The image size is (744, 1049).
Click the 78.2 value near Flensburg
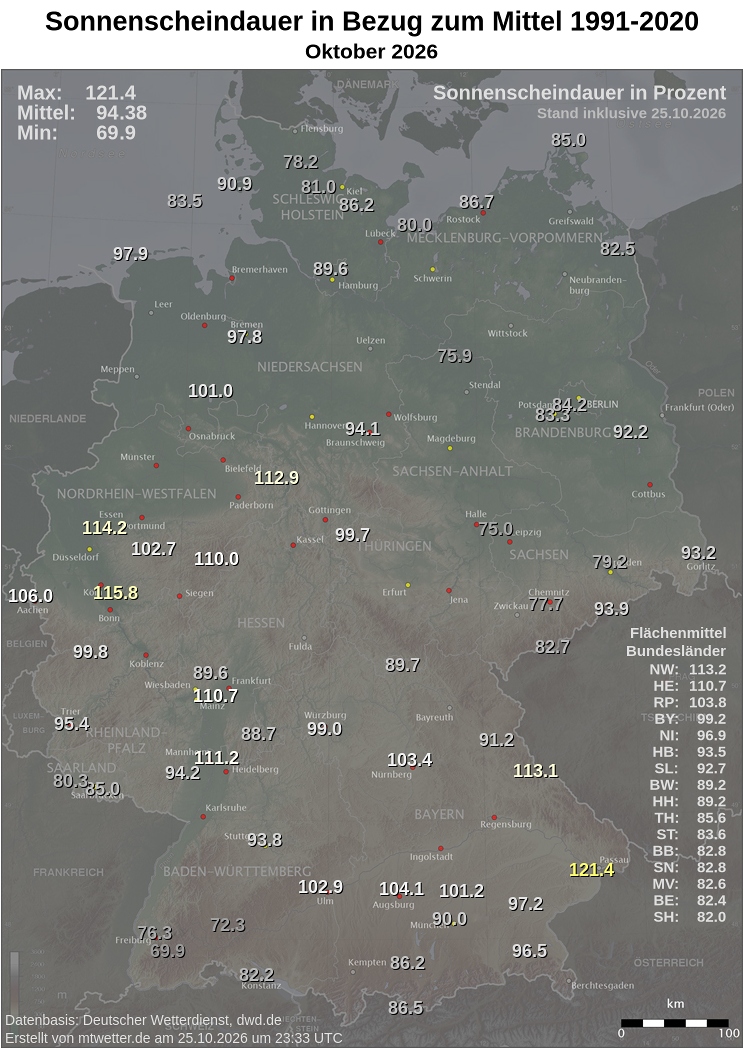pyautogui.click(x=300, y=162)
